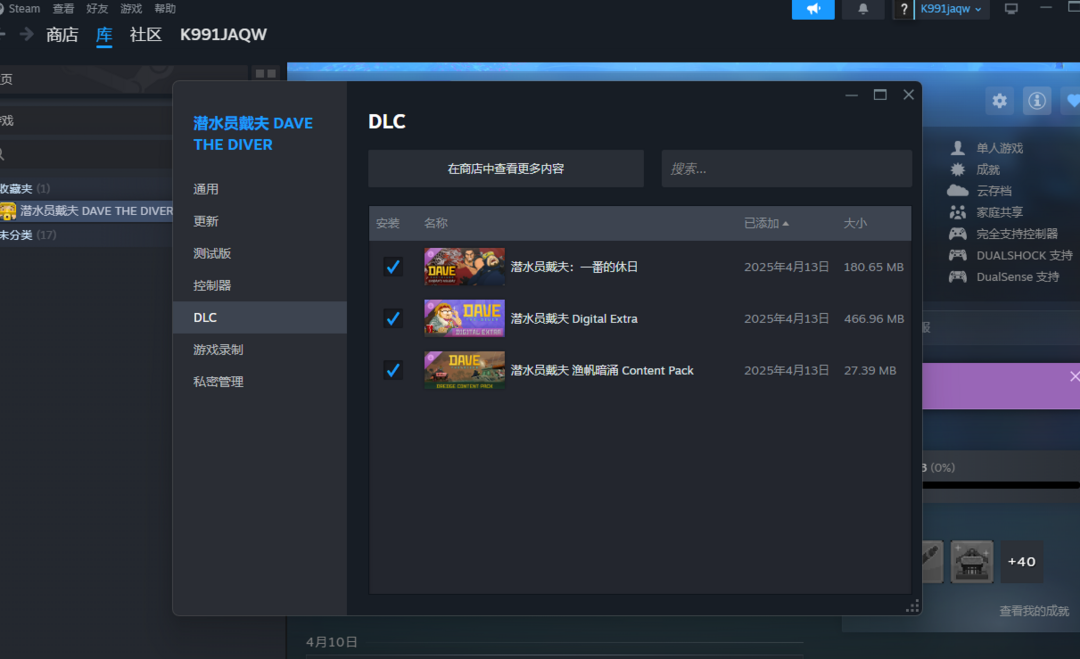Open the 控制器 settings tab

click(212, 285)
